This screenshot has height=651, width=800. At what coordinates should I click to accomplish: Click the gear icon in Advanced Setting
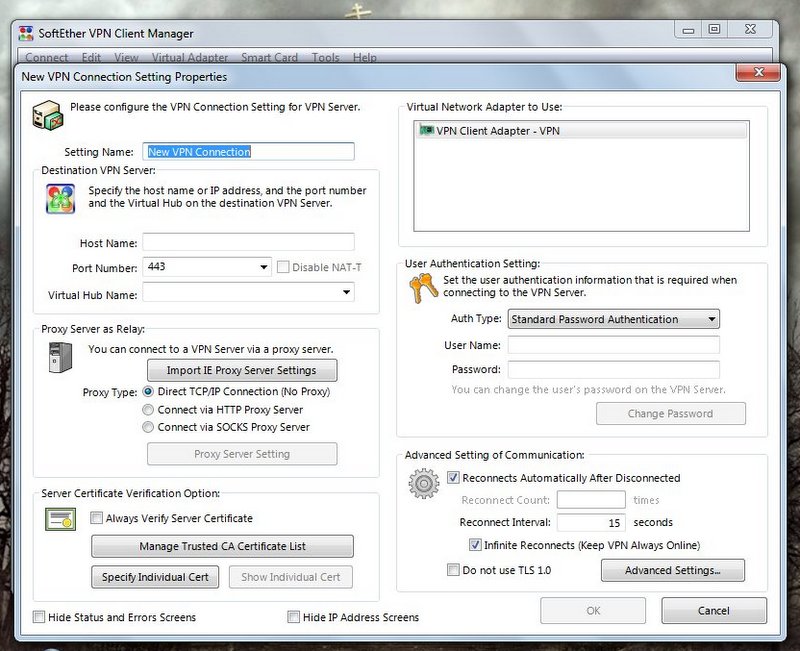click(x=423, y=483)
